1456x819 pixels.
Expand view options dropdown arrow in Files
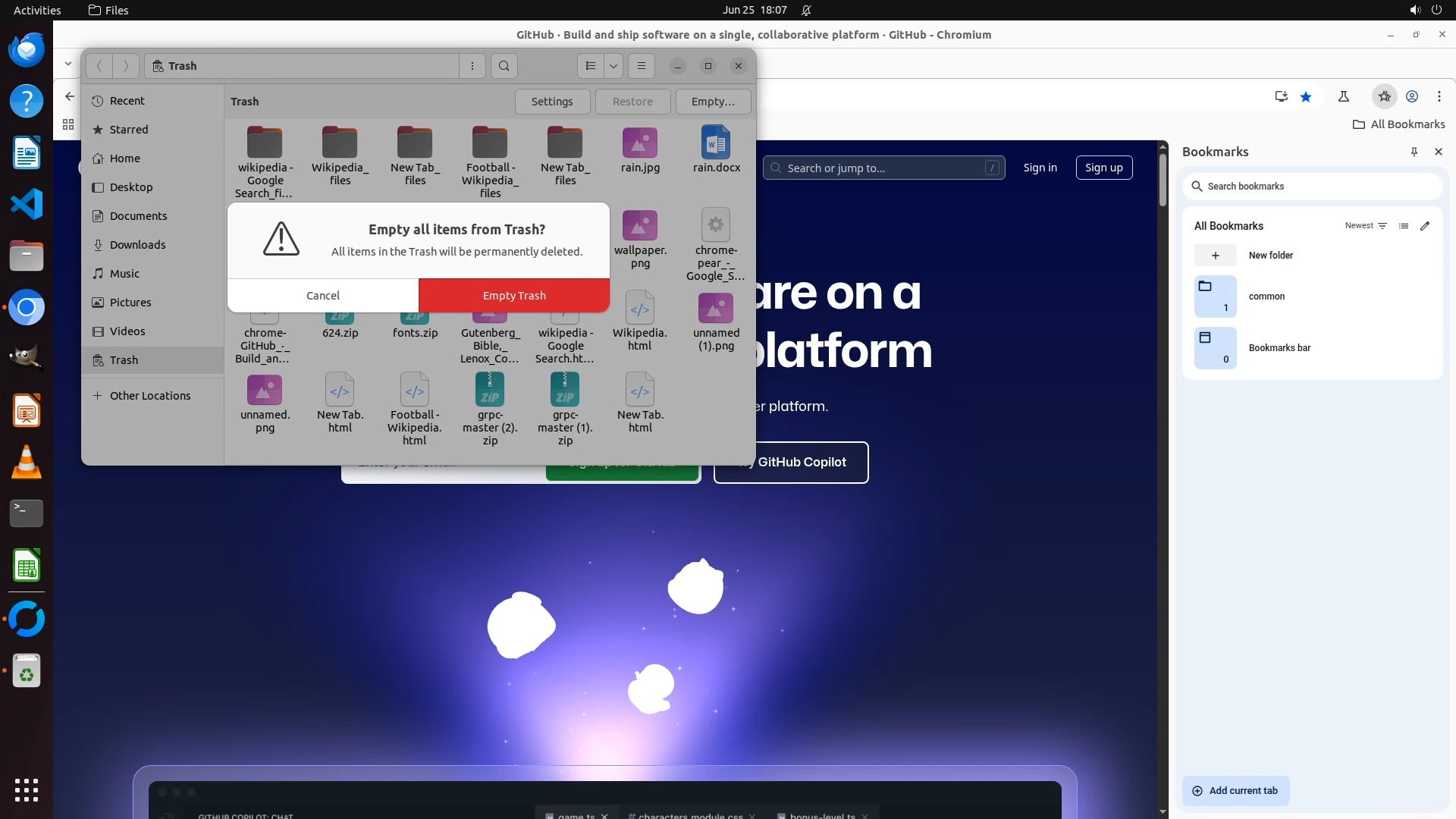pyautogui.click(x=613, y=66)
